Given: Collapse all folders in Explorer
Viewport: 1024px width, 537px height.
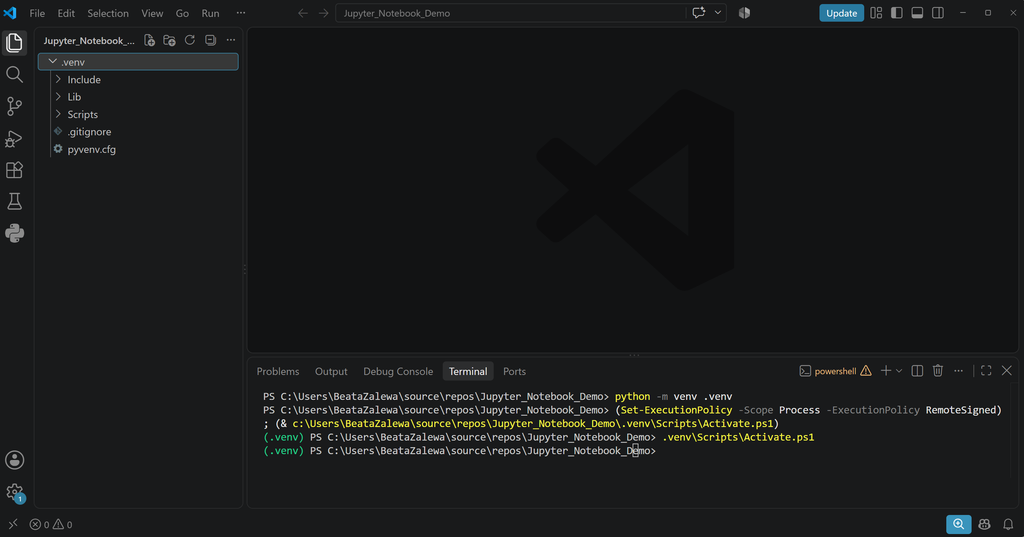Looking at the screenshot, I should point(210,41).
